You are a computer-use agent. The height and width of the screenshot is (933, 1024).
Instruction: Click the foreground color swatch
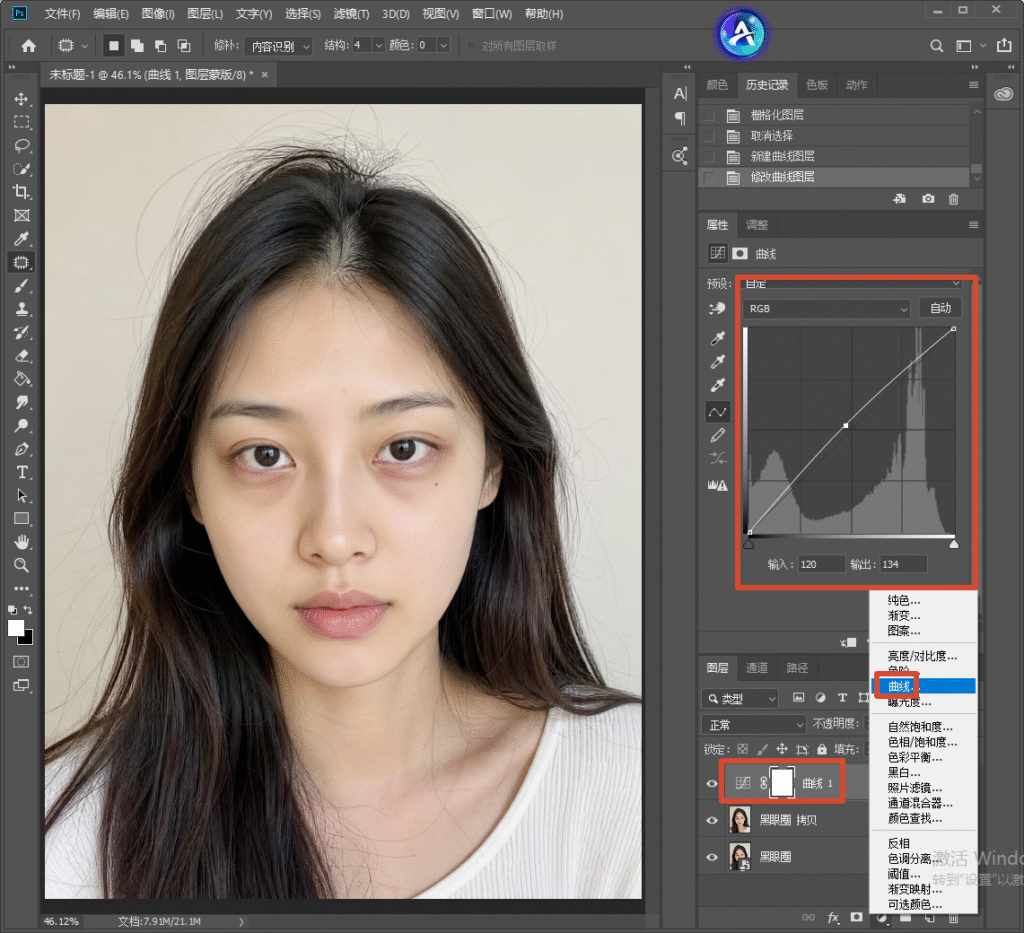coord(16,629)
